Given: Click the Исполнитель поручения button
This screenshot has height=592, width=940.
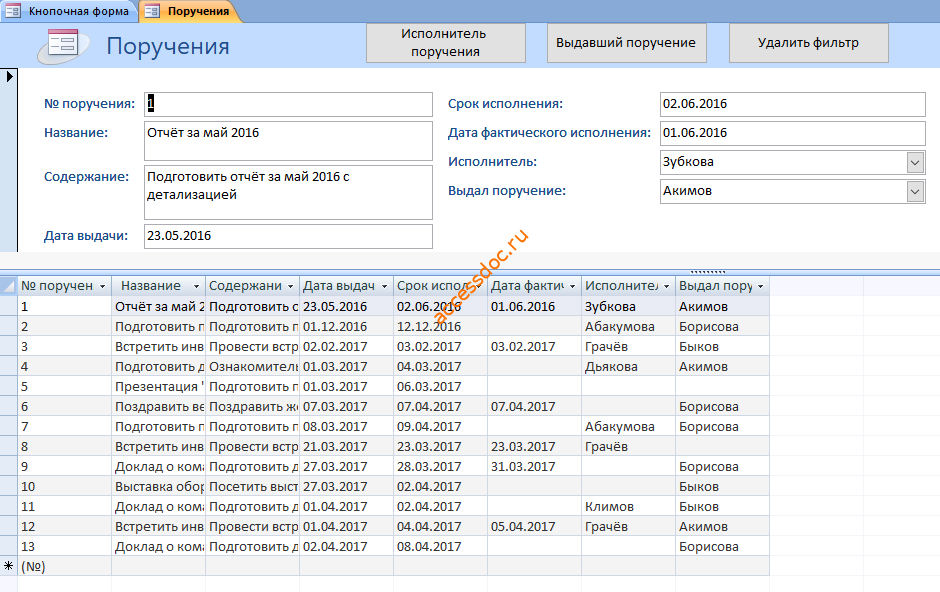Looking at the screenshot, I should (445, 43).
